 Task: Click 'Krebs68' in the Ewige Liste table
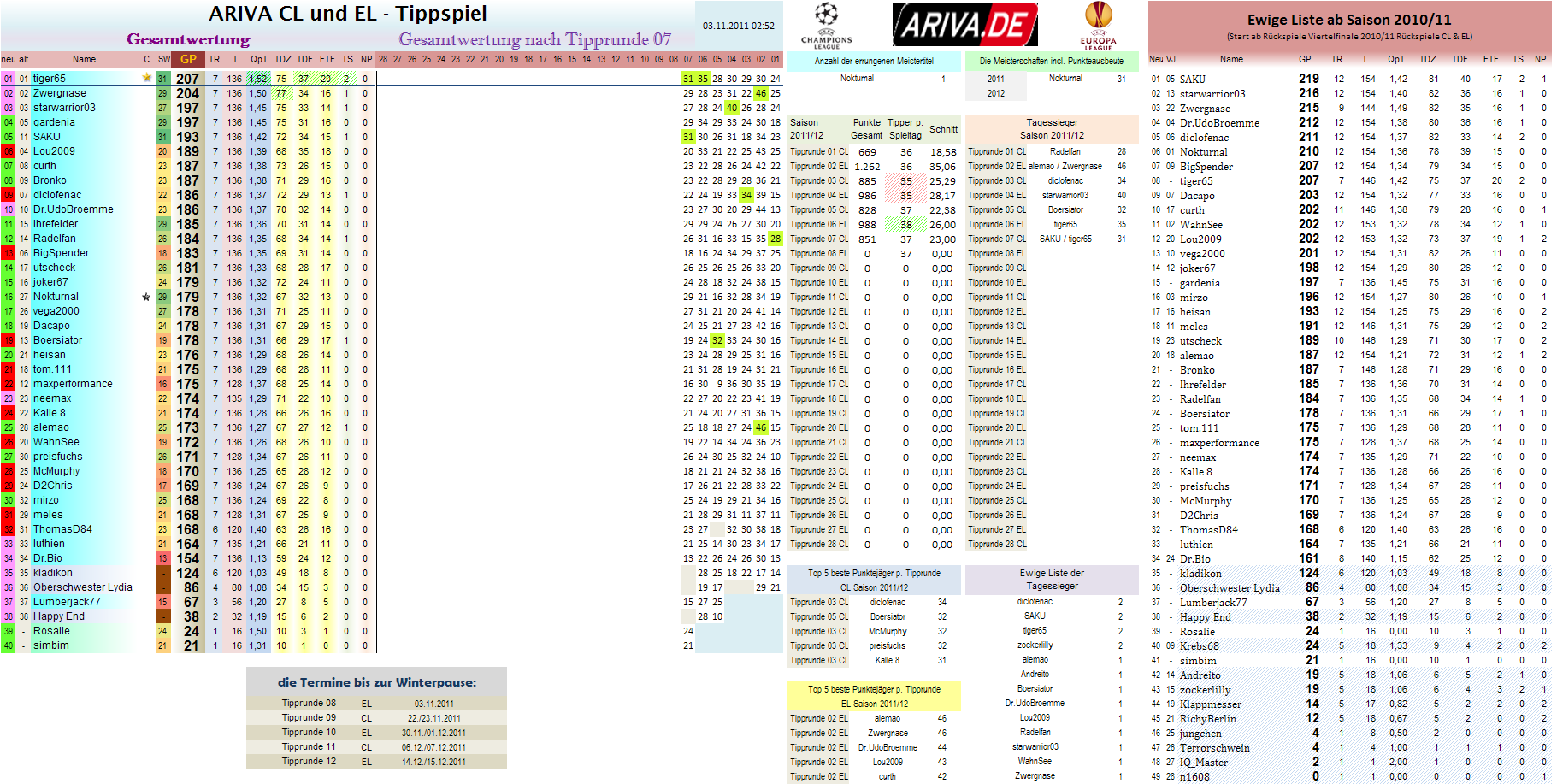(x=1200, y=645)
